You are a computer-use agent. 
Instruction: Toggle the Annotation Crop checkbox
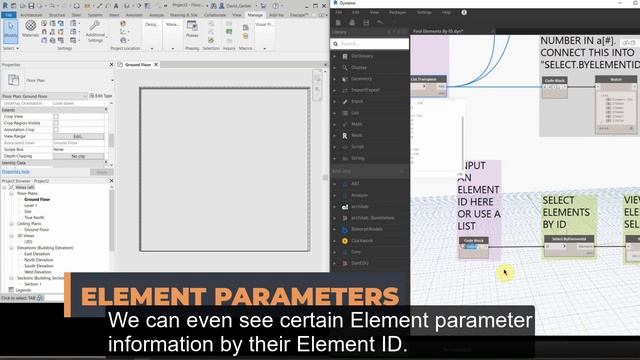click(56, 129)
